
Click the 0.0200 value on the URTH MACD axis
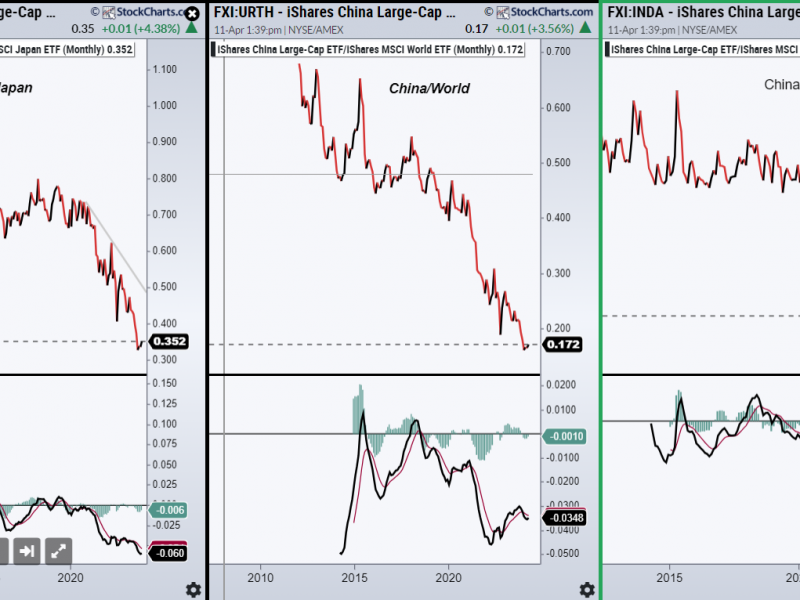coord(561,385)
